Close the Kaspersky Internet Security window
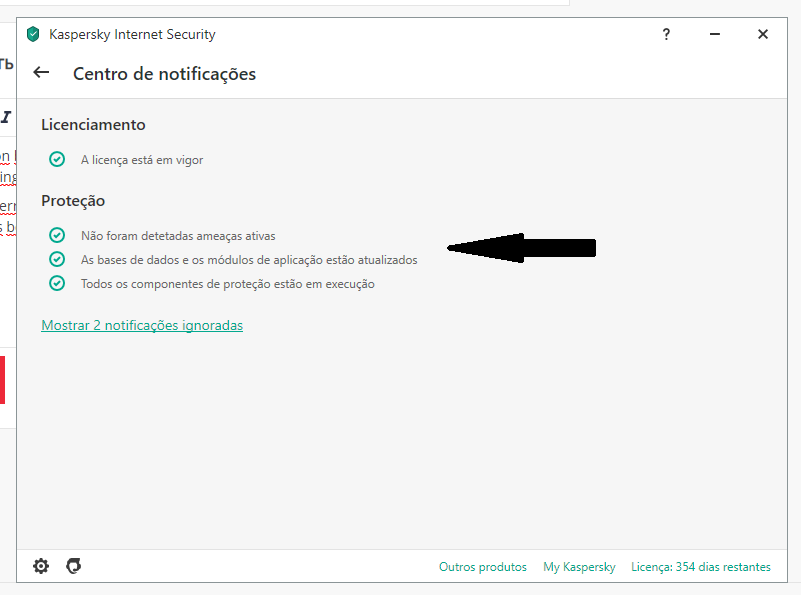Image resolution: width=801 pixels, height=595 pixels. 763,34
